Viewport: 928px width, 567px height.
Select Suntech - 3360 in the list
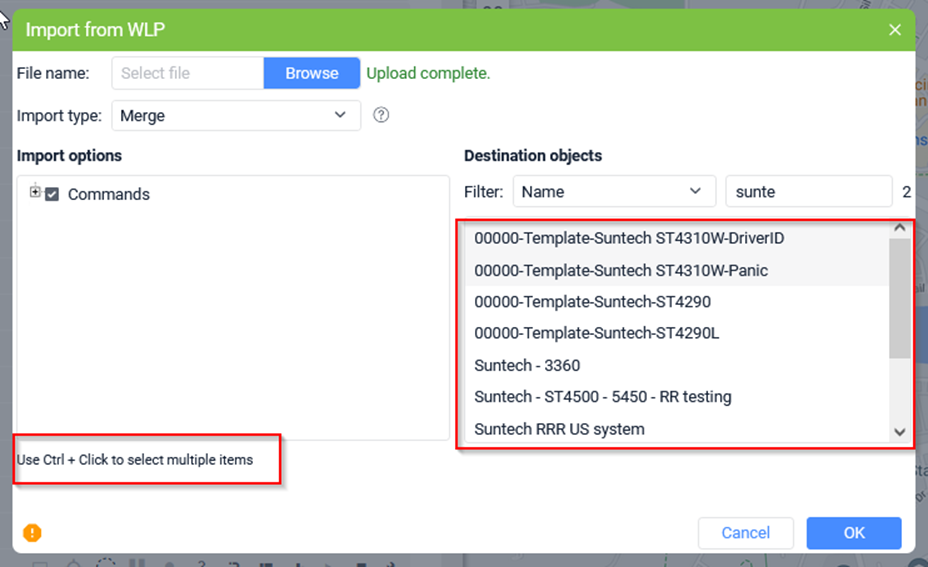point(677,365)
